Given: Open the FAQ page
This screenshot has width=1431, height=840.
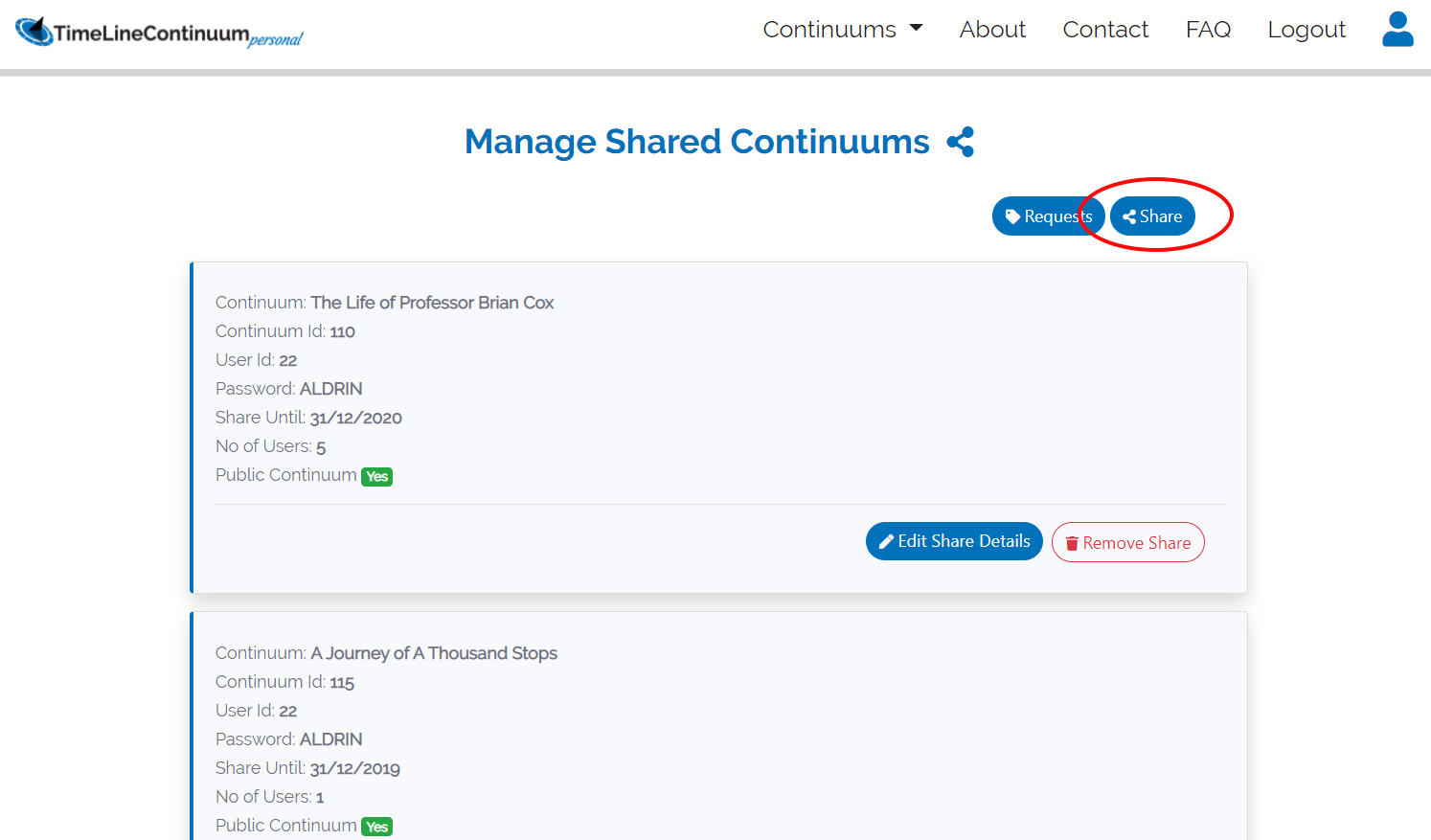Looking at the screenshot, I should tap(1208, 30).
